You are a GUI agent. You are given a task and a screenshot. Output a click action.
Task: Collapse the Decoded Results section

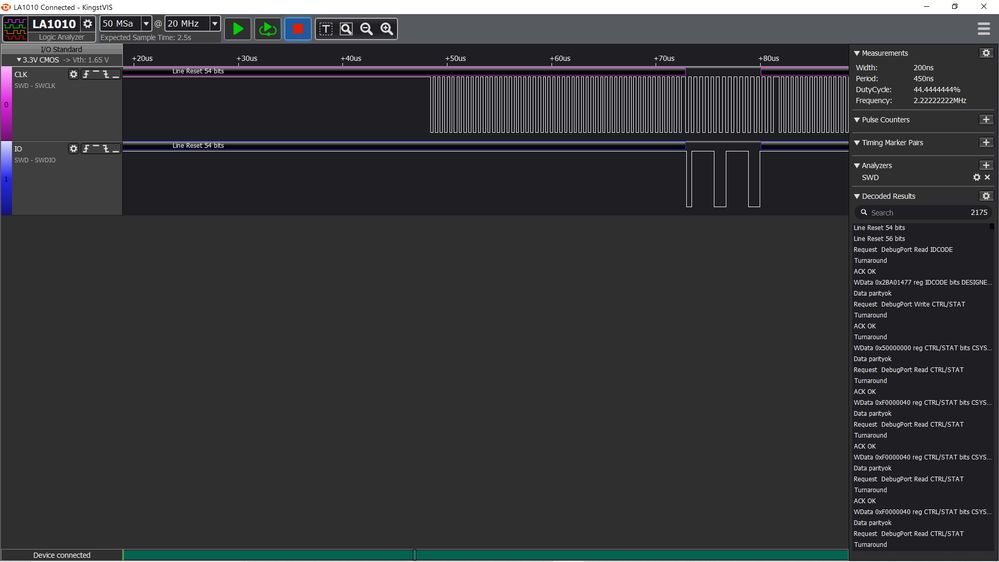point(857,196)
